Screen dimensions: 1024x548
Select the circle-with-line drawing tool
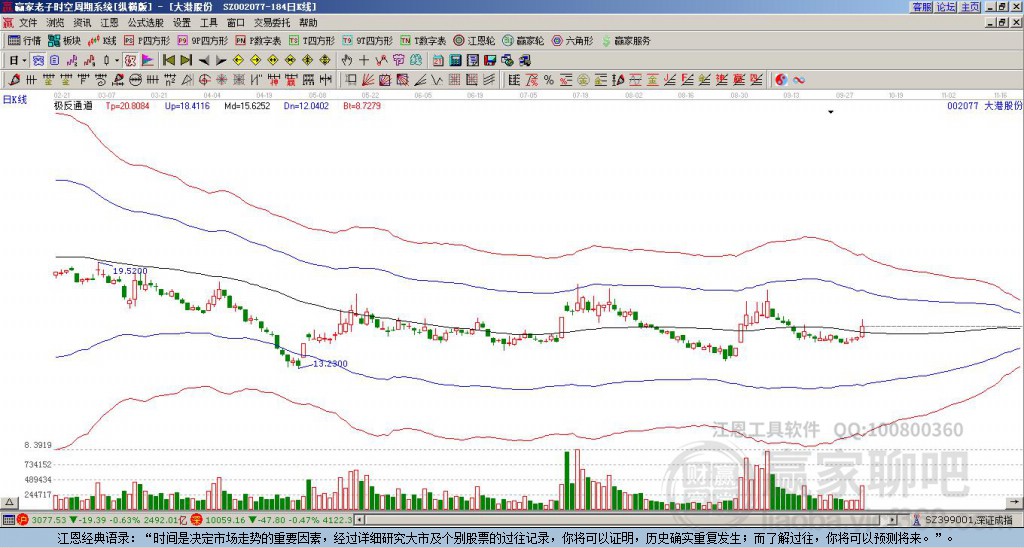(x=135, y=80)
